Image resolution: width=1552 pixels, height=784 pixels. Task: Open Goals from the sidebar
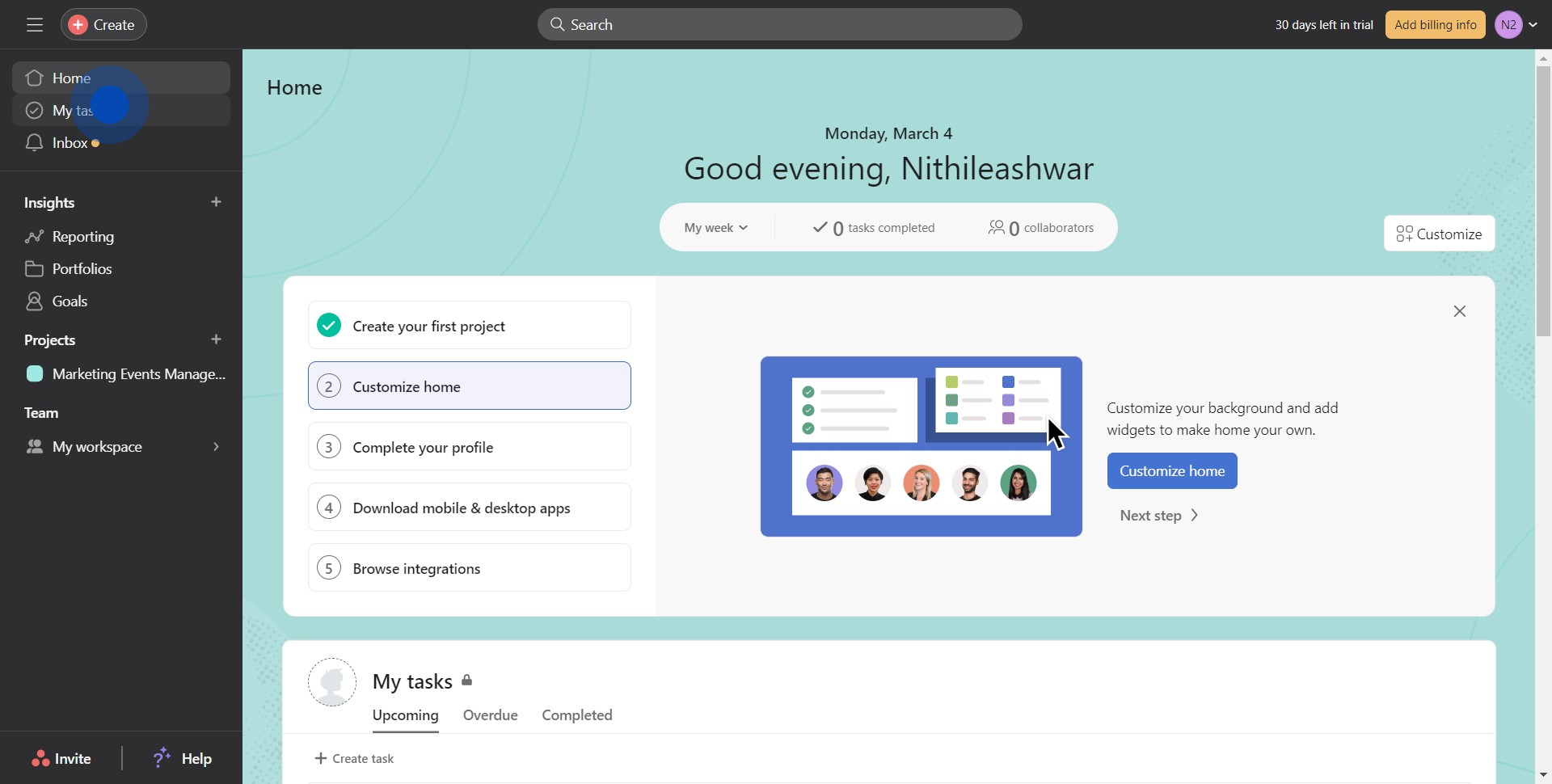click(x=70, y=301)
